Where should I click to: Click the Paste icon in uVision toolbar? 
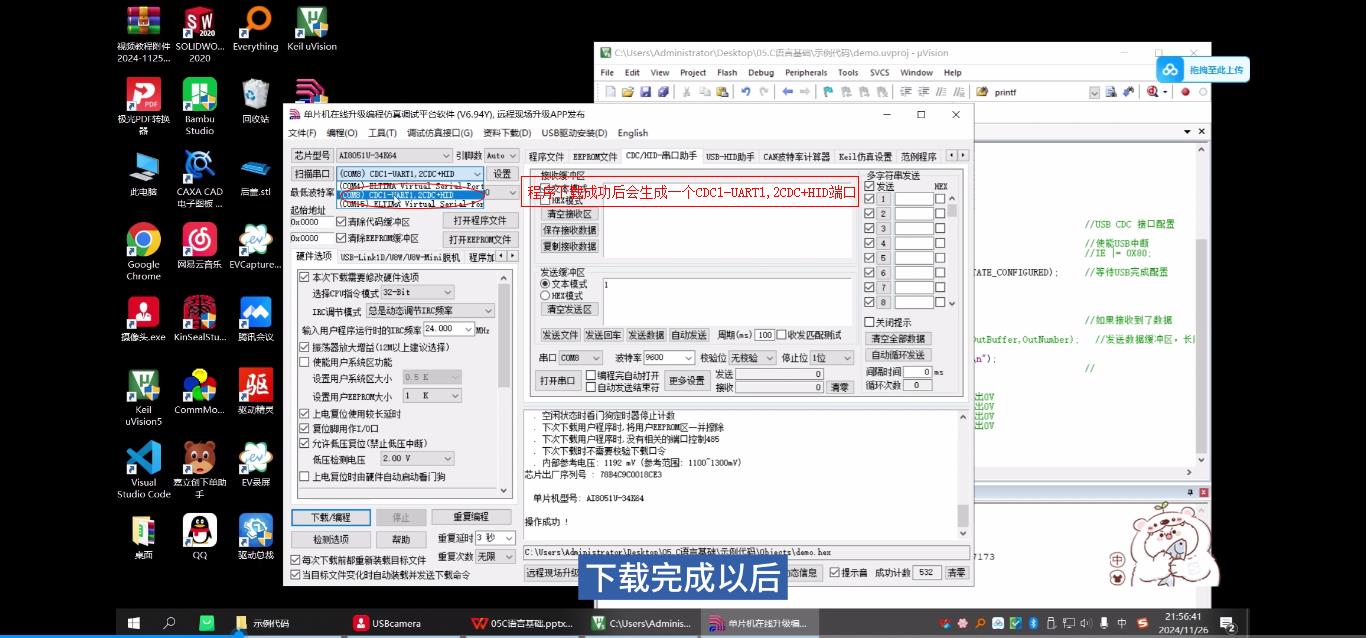(723, 91)
